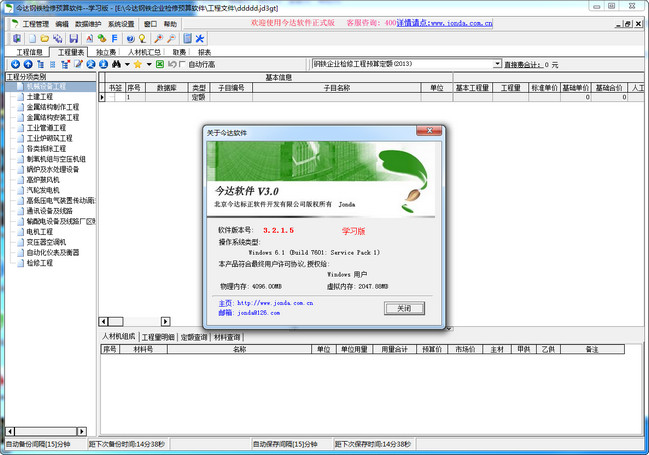This screenshot has height=455, width=649.
Task: Select 工业管道工程 tree item
Action: [x=46, y=128]
